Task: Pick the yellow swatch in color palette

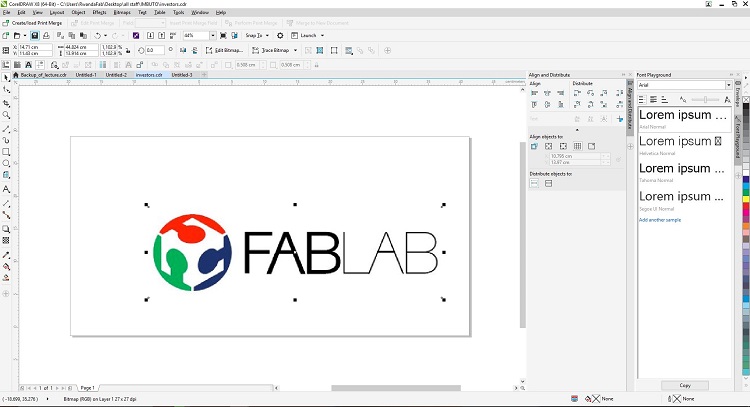Action: (746, 198)
